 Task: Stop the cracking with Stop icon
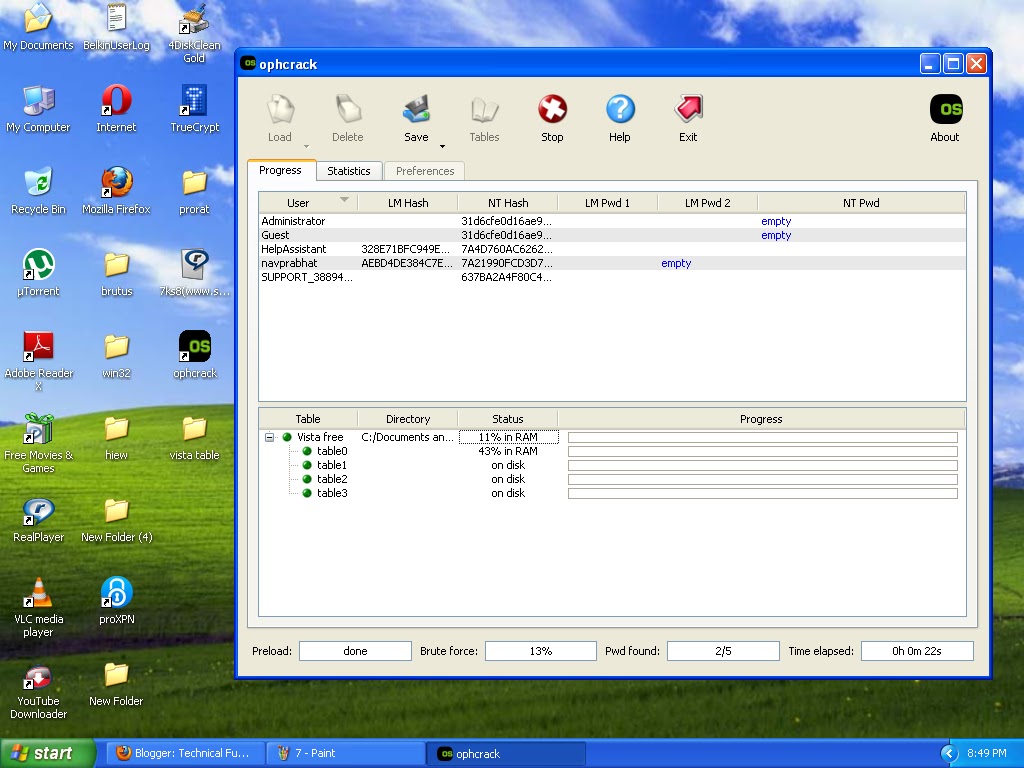point(552,118)
